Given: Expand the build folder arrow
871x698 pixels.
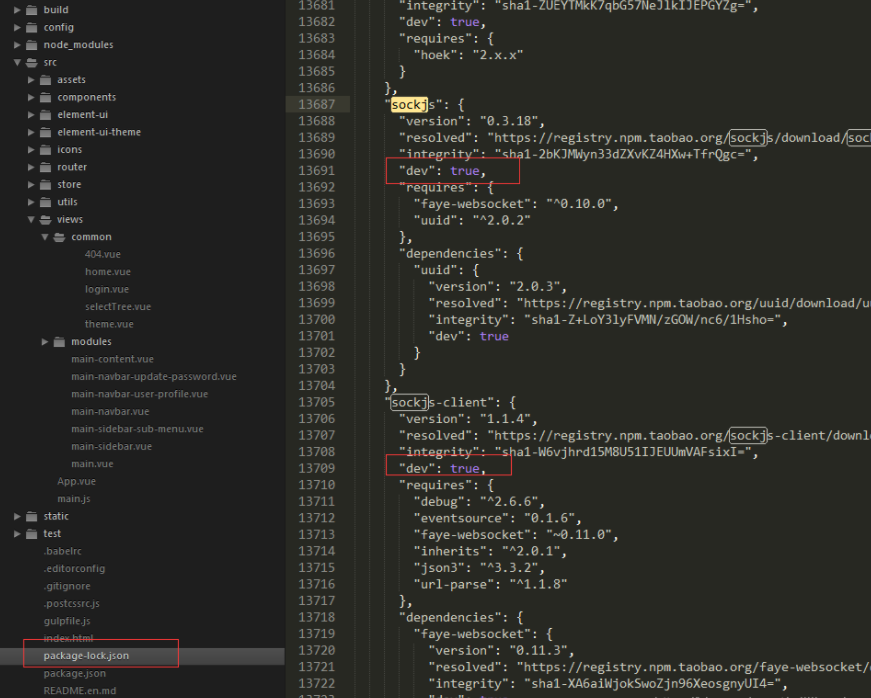Looking at the screenshot, I should coord(17,10).
